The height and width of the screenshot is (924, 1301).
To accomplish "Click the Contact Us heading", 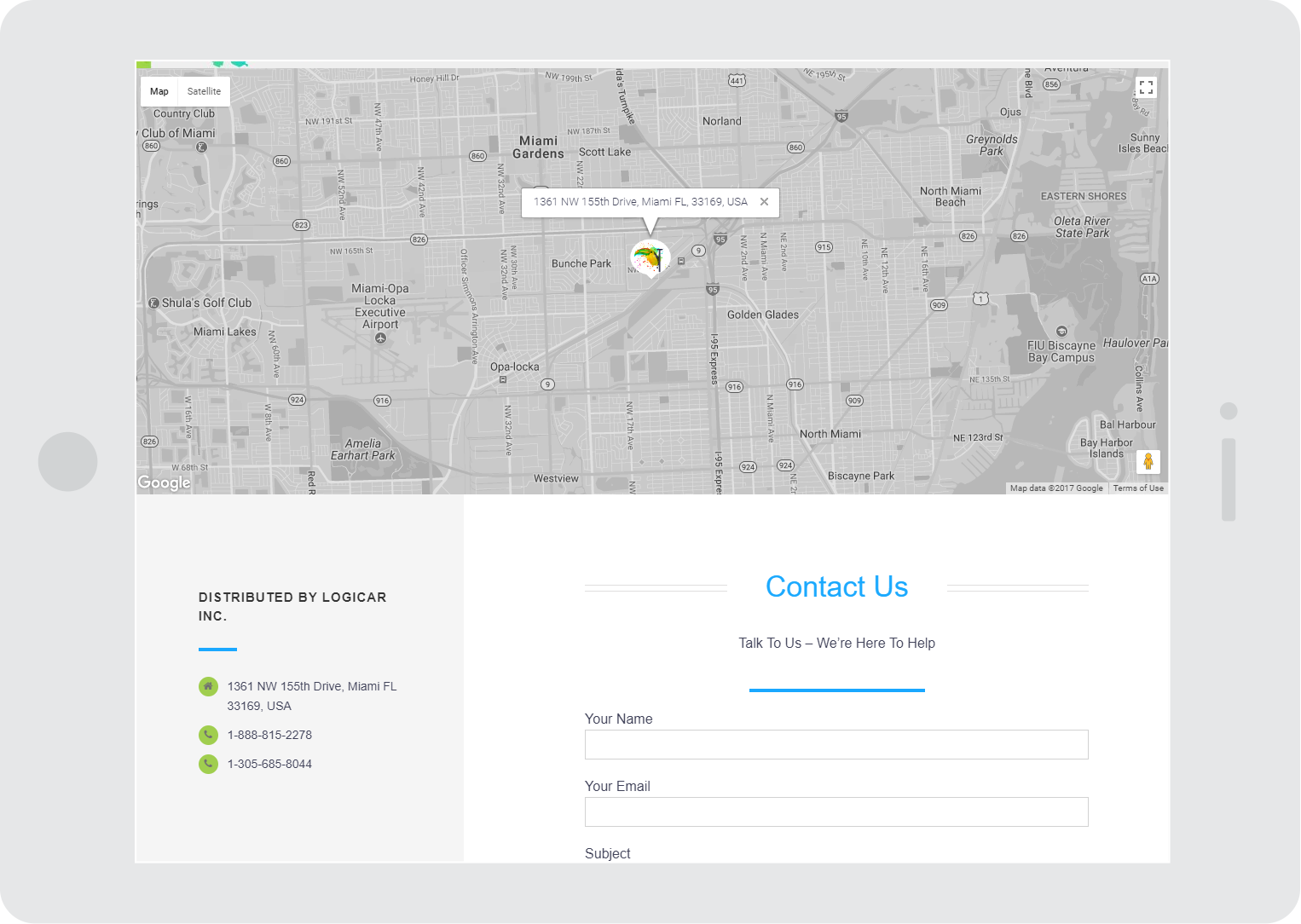I will pos(836,586).
